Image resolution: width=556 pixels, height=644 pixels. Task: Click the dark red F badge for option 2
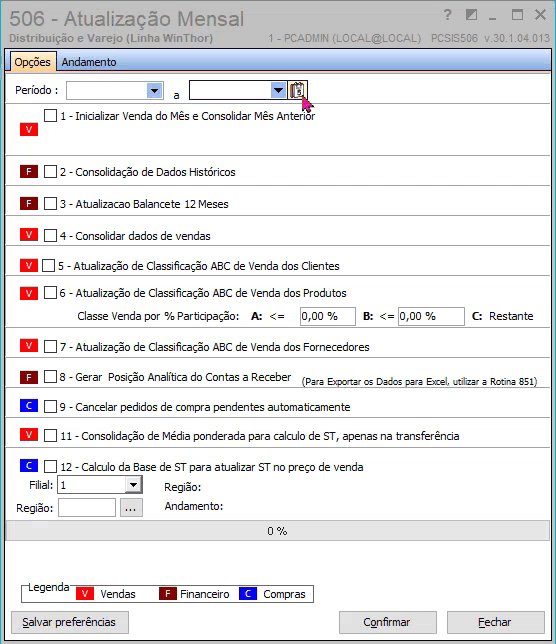tap(29, 171)
